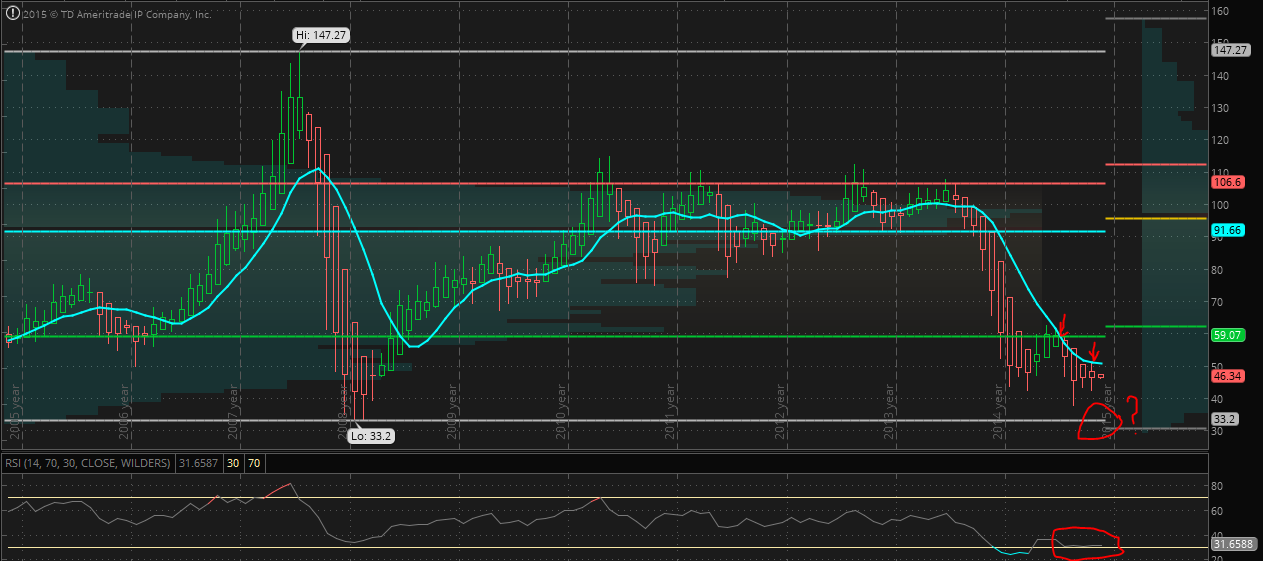1263x561 pixels.
Task: Click the 60 level on RSI axis
Action: tap(1218, 510)
